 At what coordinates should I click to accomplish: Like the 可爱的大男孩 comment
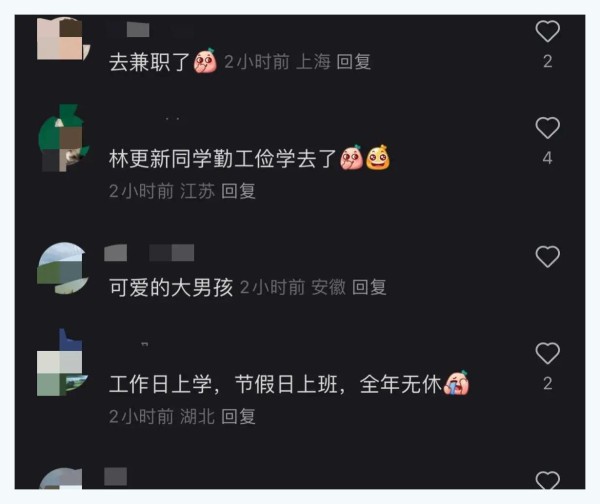click(548, 256)
